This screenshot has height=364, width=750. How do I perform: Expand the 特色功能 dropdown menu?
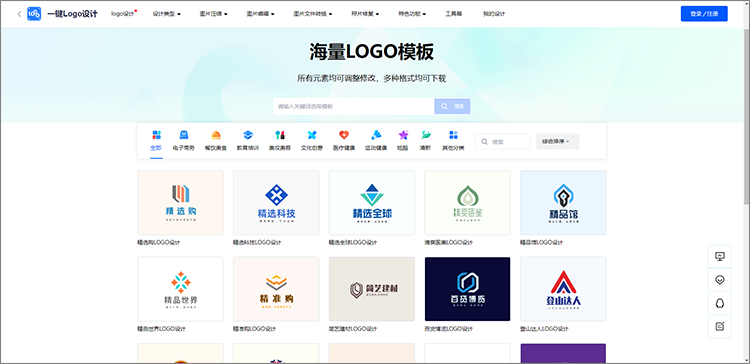412,14
